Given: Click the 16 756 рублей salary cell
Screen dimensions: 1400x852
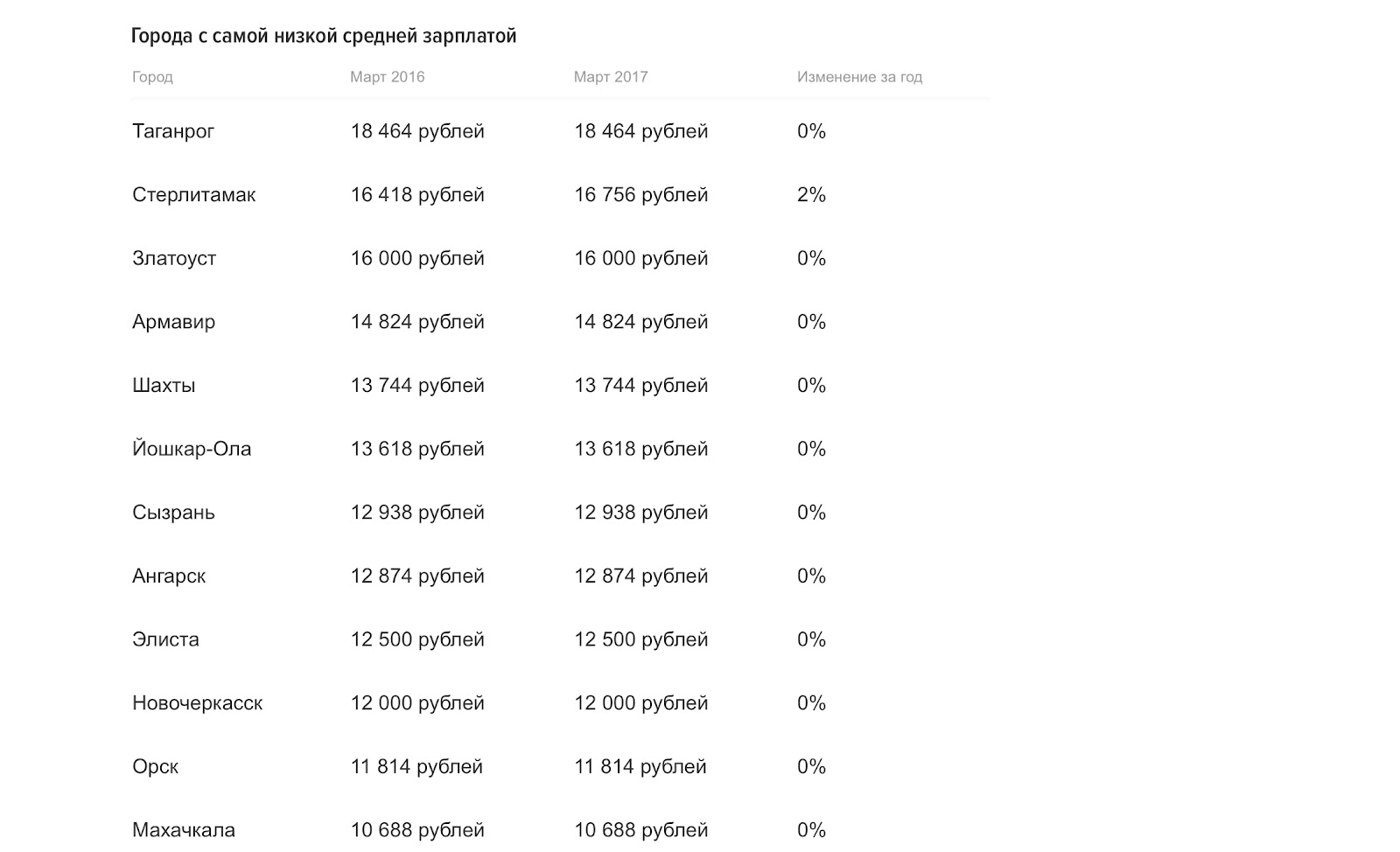Looking at the screenshot, I should [x=640, y=195].
